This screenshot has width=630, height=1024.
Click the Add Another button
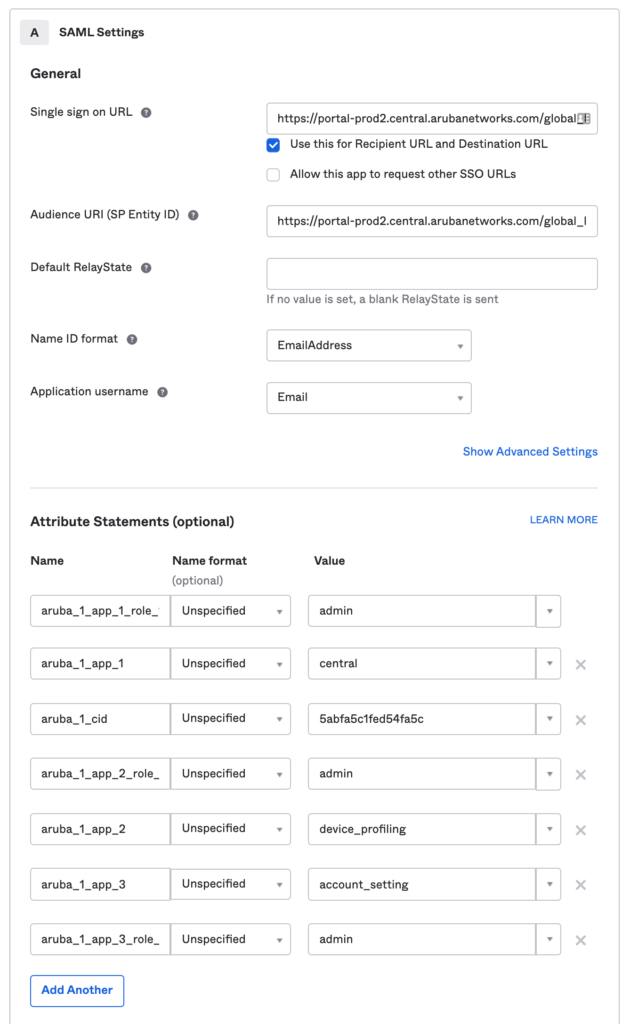[77, 990]
